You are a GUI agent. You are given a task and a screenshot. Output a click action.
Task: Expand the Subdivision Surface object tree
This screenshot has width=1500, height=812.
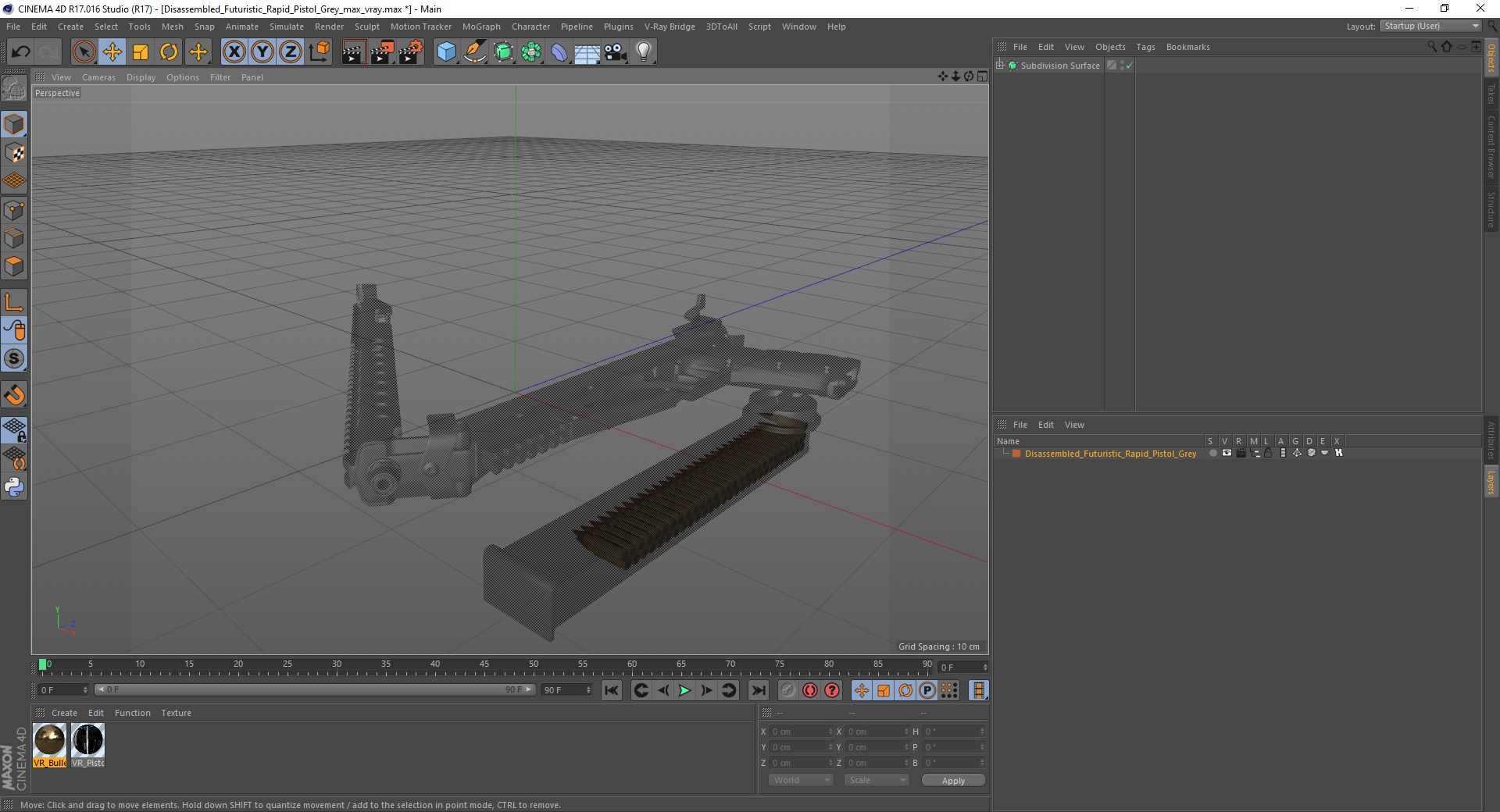coord(1000,66)
